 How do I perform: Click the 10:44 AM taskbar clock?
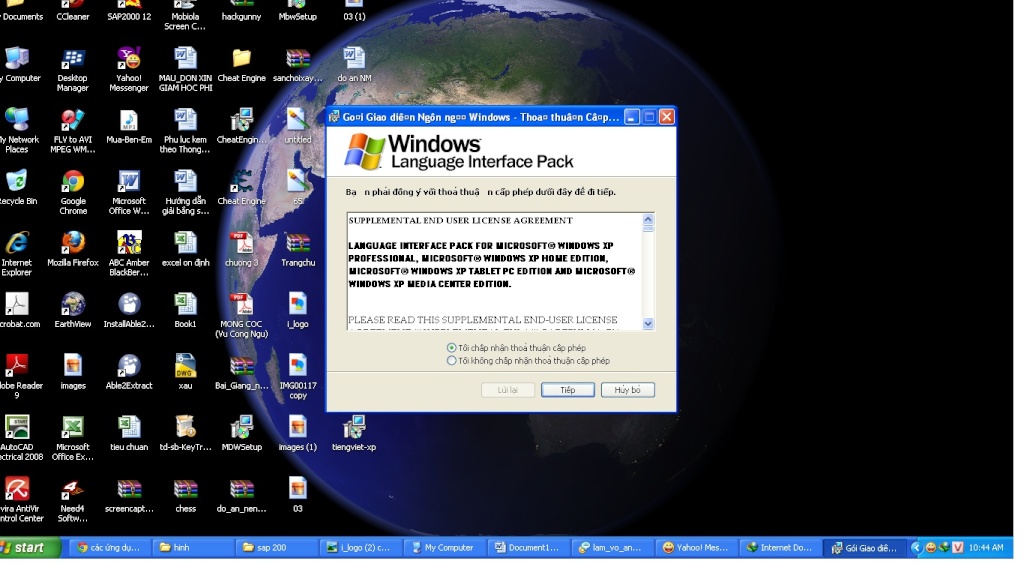click(986, 547)
